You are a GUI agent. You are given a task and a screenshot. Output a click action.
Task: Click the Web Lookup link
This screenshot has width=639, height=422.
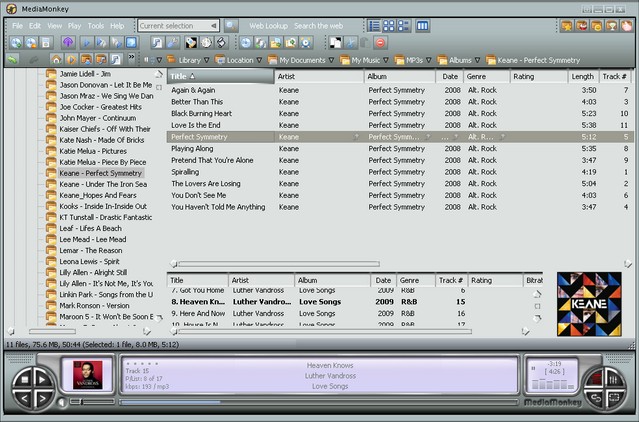pos(269,25)
